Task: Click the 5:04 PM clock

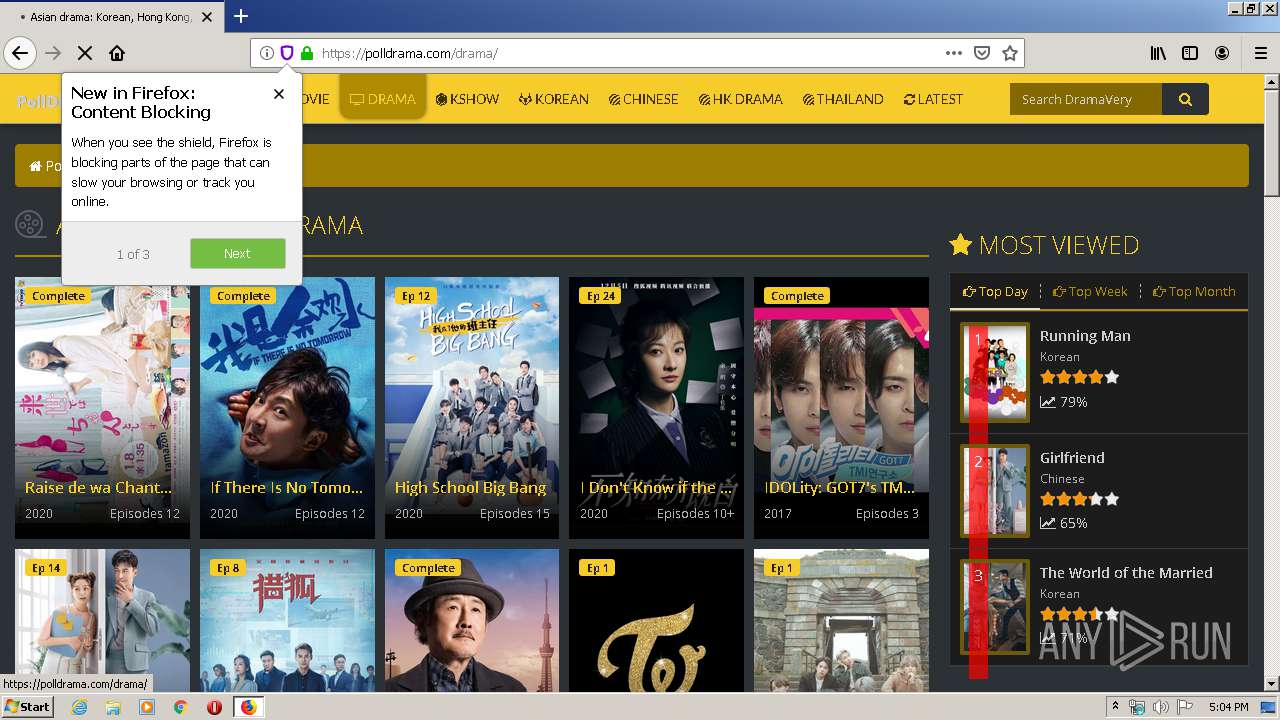Action: (1228, 707)
